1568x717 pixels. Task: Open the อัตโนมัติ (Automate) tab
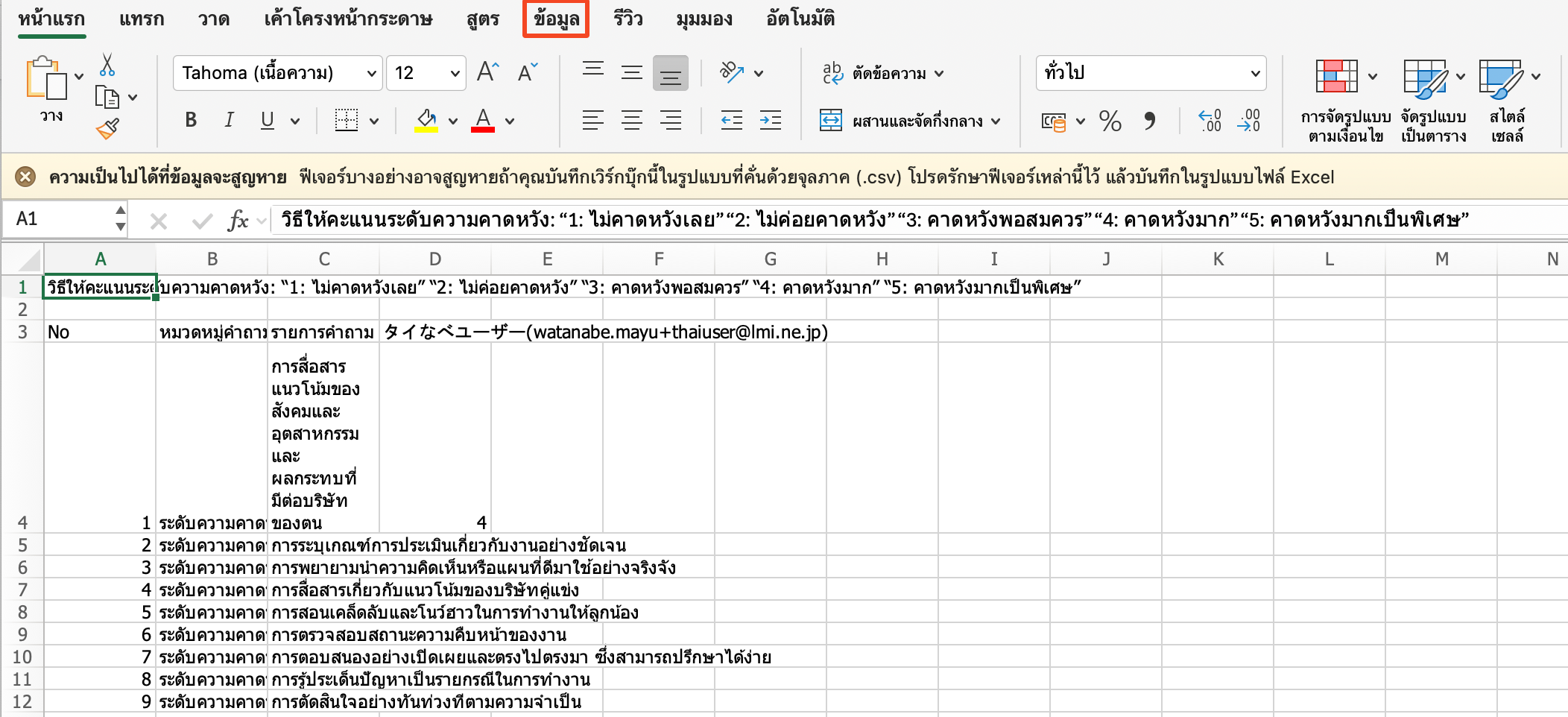pyautogui.click(x=800, y=19)
